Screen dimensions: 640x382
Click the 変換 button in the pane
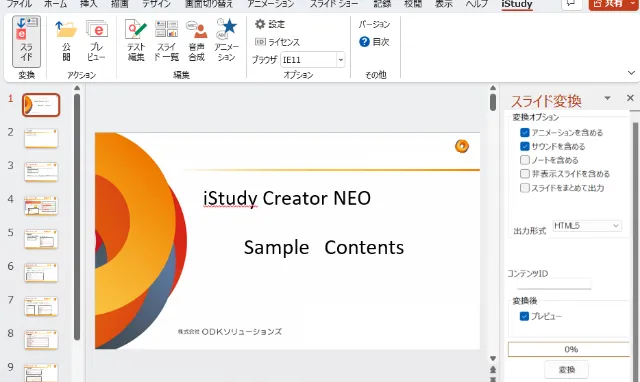coord(567,370)
